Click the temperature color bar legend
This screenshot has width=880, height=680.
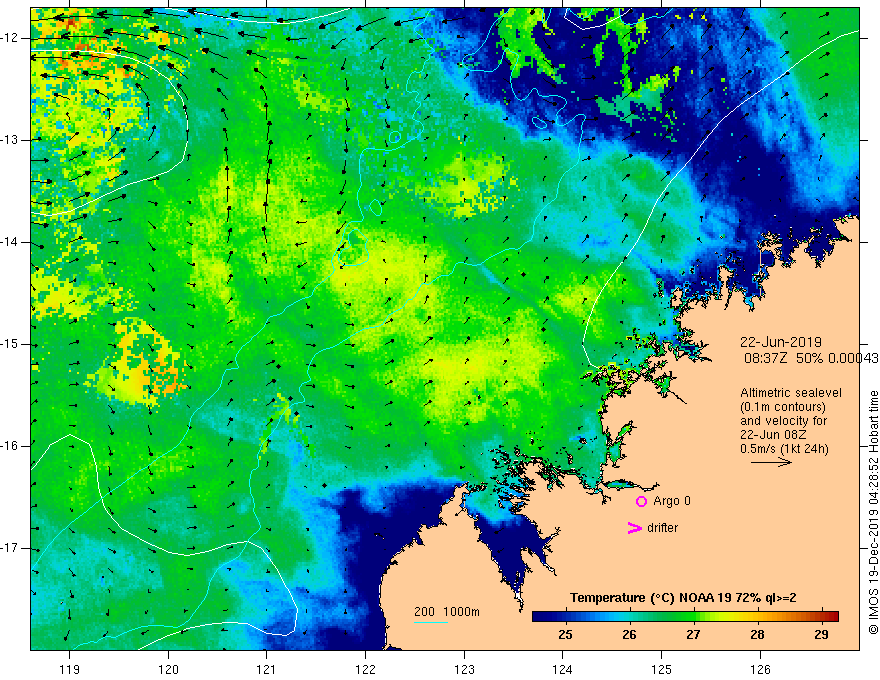coord(685,616)
